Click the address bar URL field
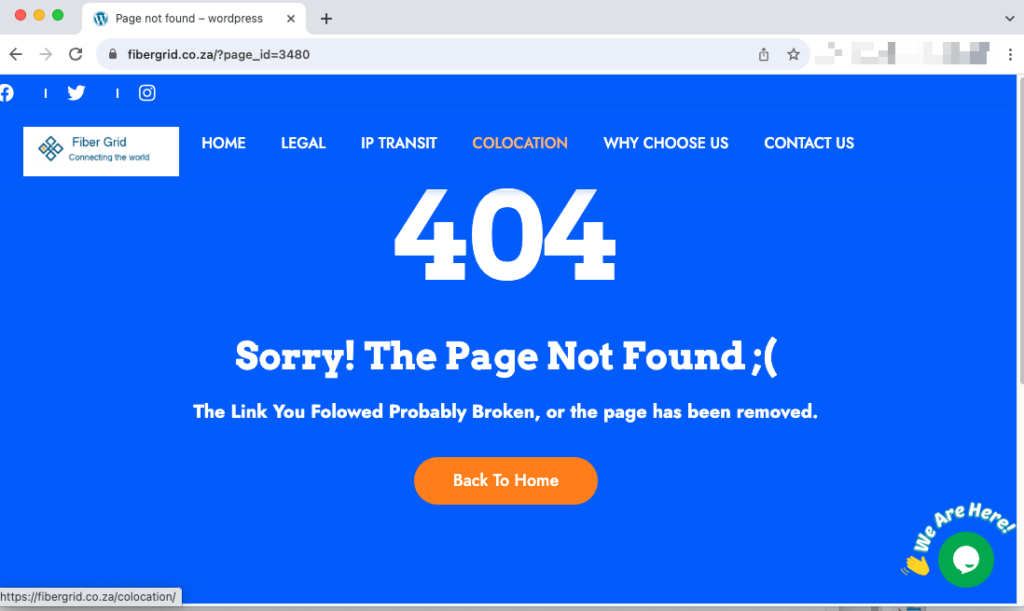 (x=431, y=54)
